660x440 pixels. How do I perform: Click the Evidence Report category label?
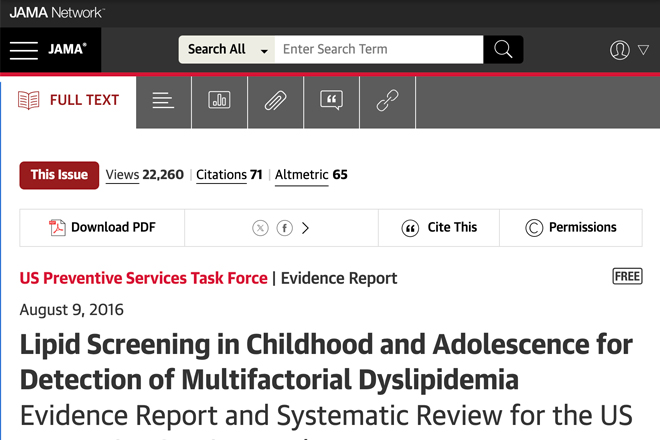[x=339, y=278]
